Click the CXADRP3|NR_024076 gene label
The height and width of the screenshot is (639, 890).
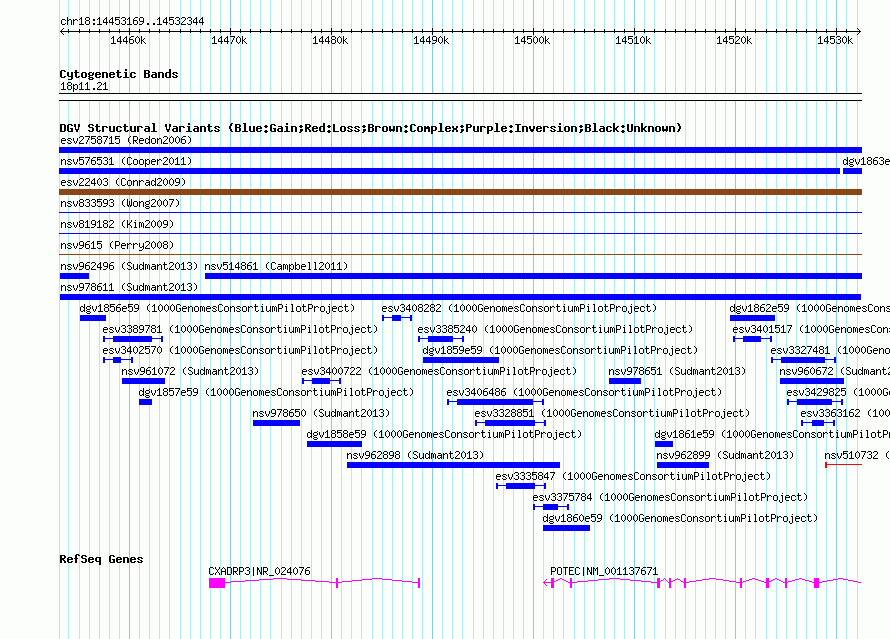coord(259,571)
